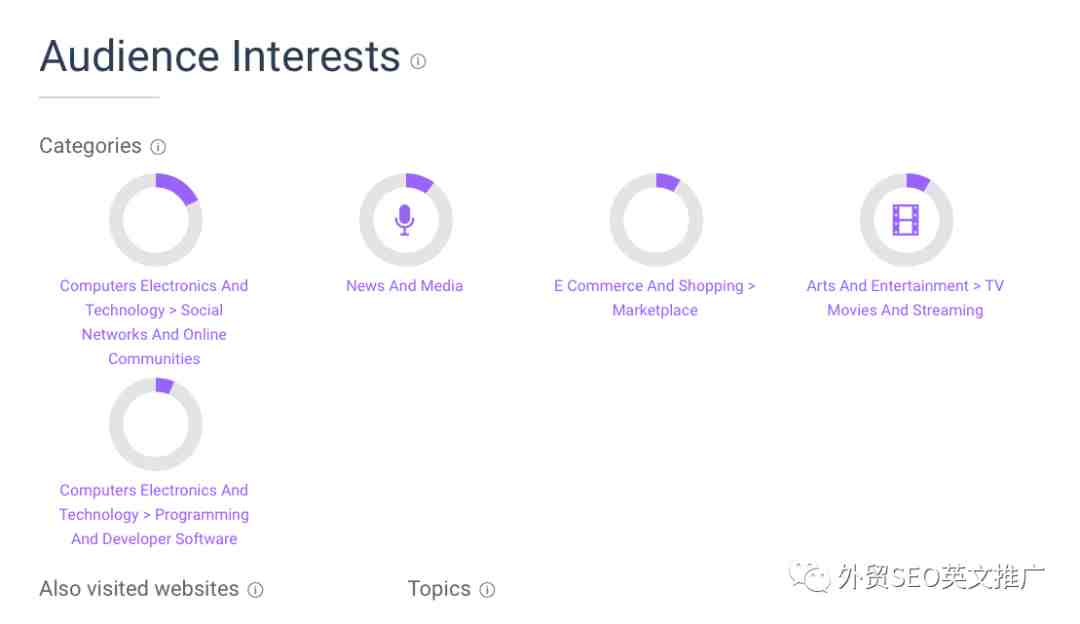Open TV Movies And Streaming category link

pos(905,298)
